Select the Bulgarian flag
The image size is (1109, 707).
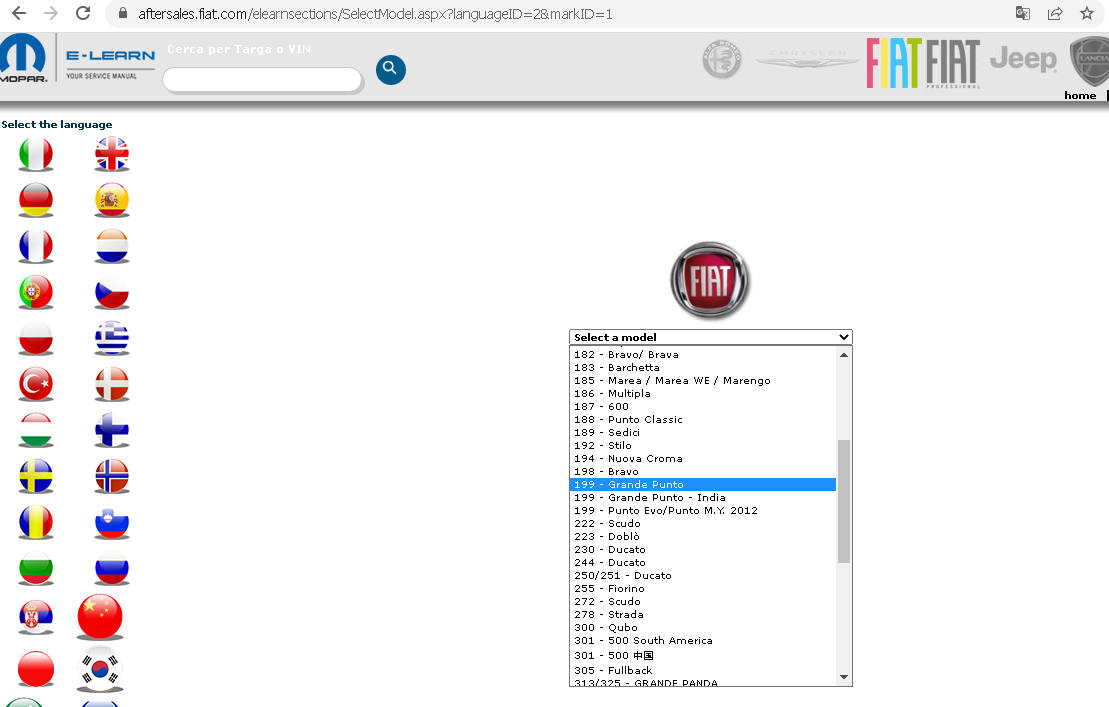[x=36, y=568]
